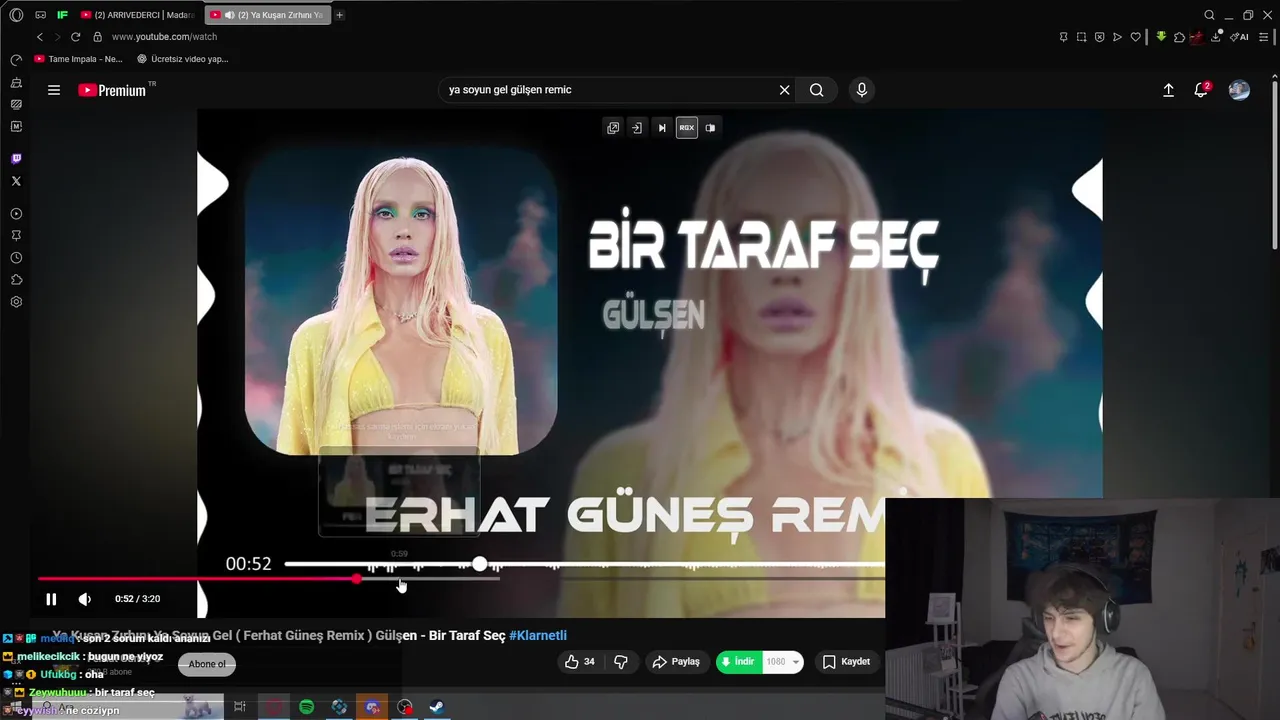Click the address bar URL
Image resolution: width=1280 pixels, height=720 pixels.
(164, 37)
